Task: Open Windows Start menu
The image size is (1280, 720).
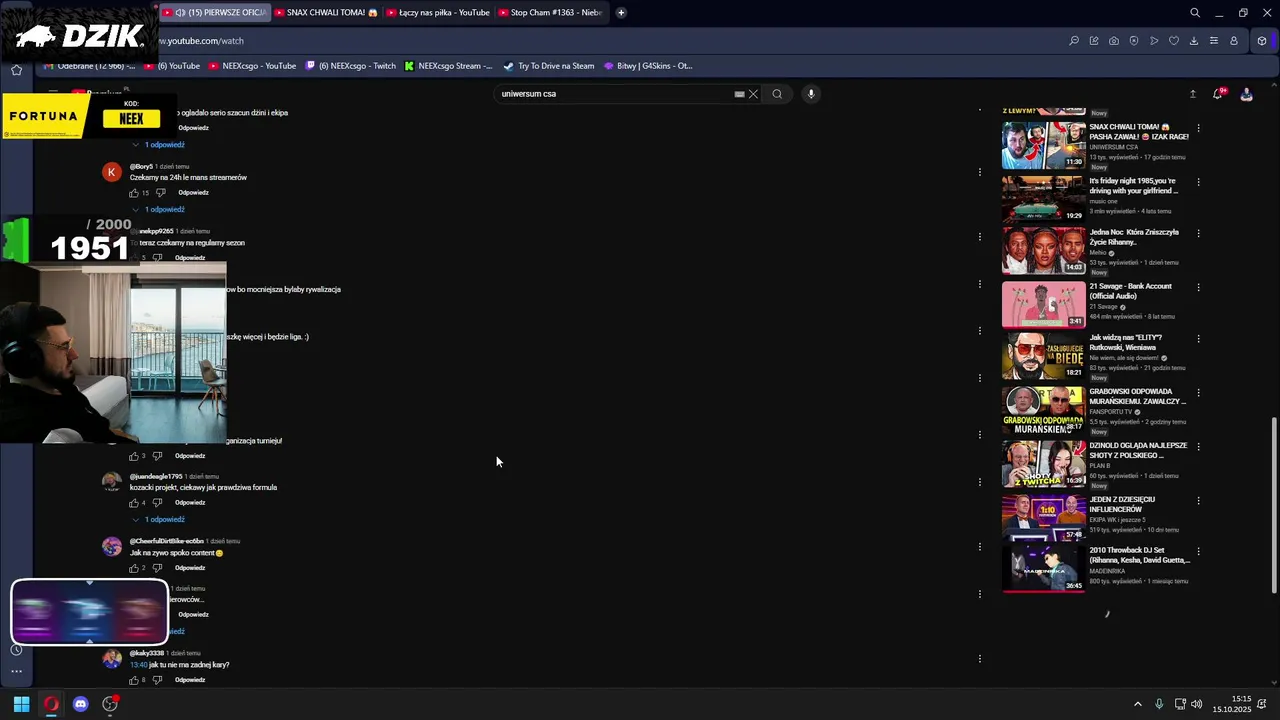Action: pos(21,704)
